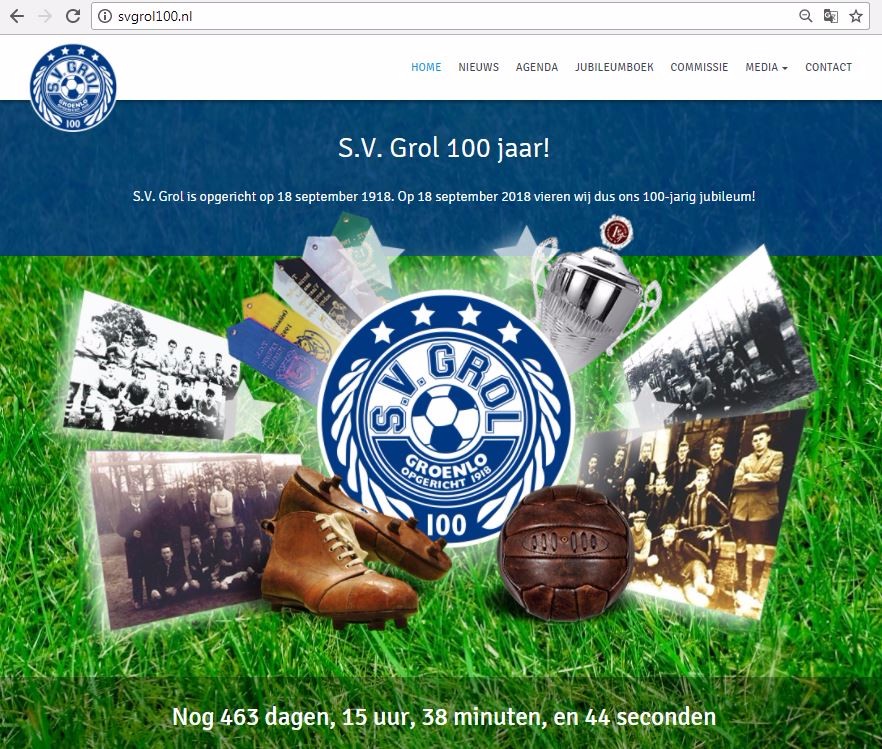Open the CONTACT page

[x=828, y=67]
